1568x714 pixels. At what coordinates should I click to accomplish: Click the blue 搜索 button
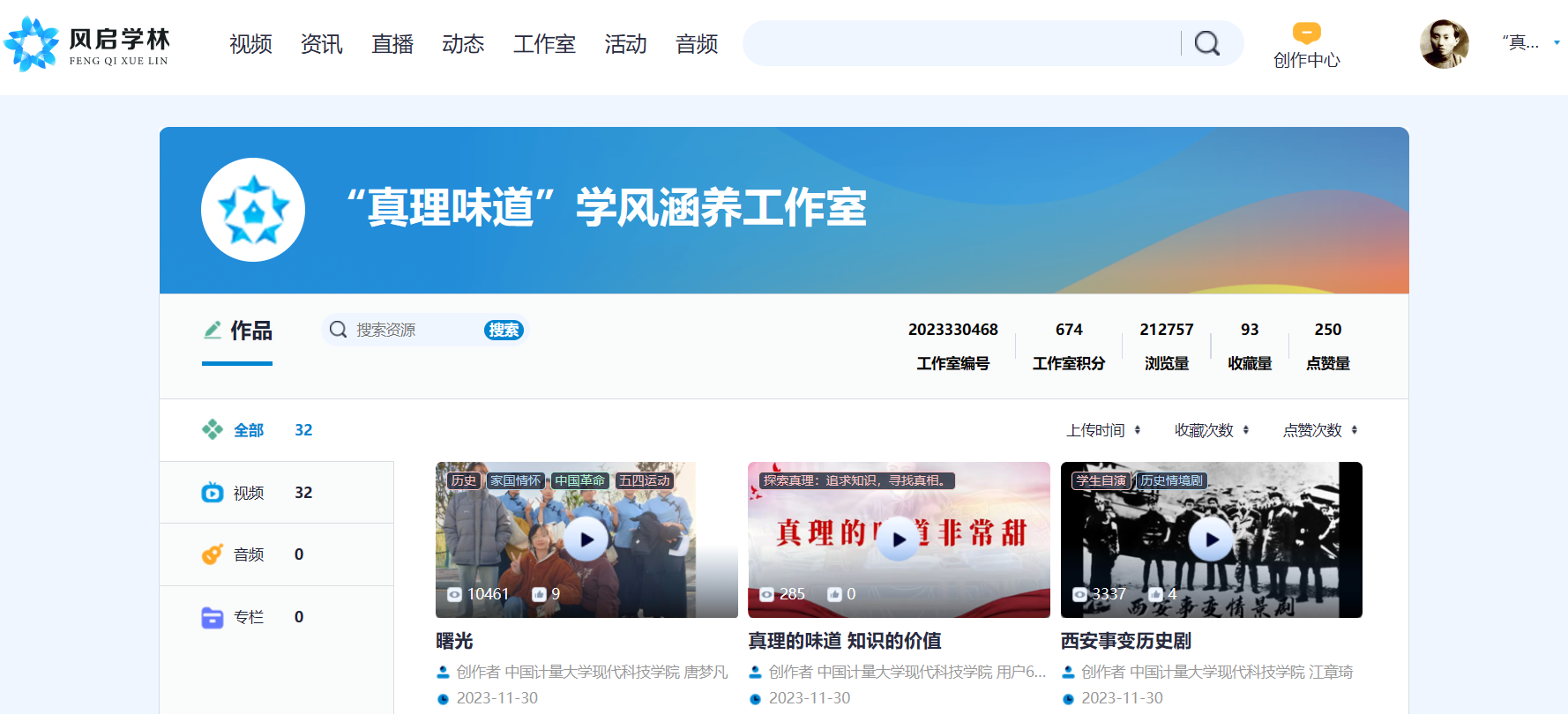(x=504, y=330)
